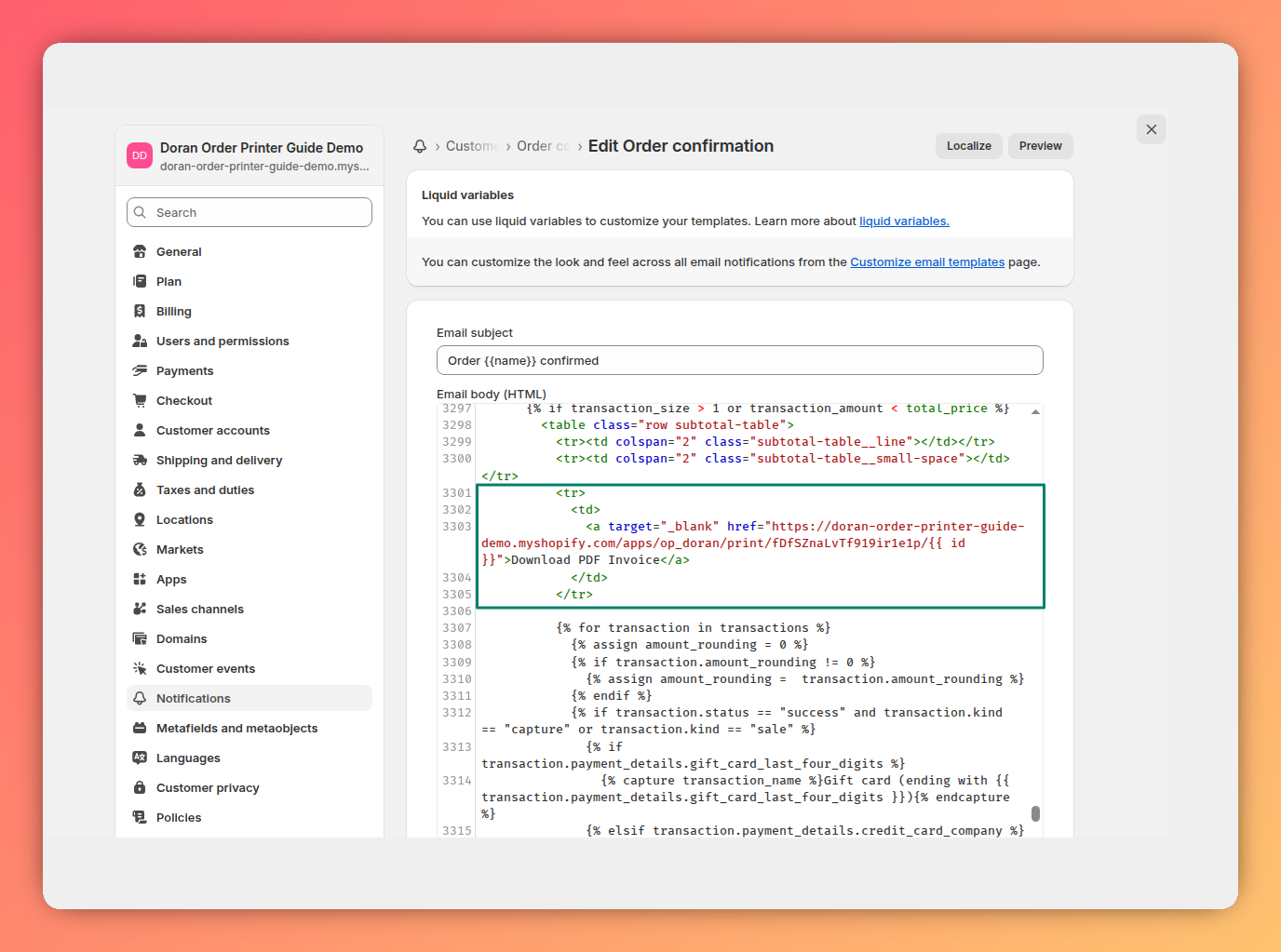Click the Billing receipt icon
Screen dimensions: 1281x952
click(x=140, y=311)
